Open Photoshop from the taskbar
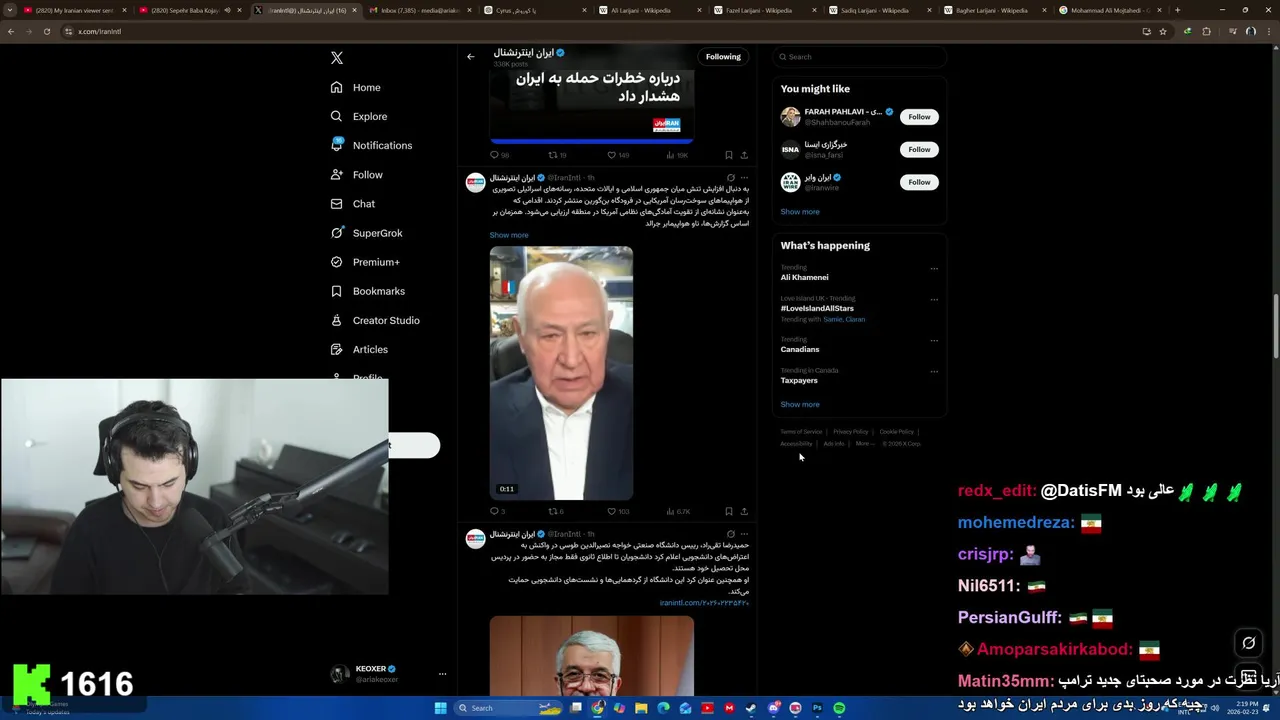This screenshot has width=1280, height=720. [817, 708]
